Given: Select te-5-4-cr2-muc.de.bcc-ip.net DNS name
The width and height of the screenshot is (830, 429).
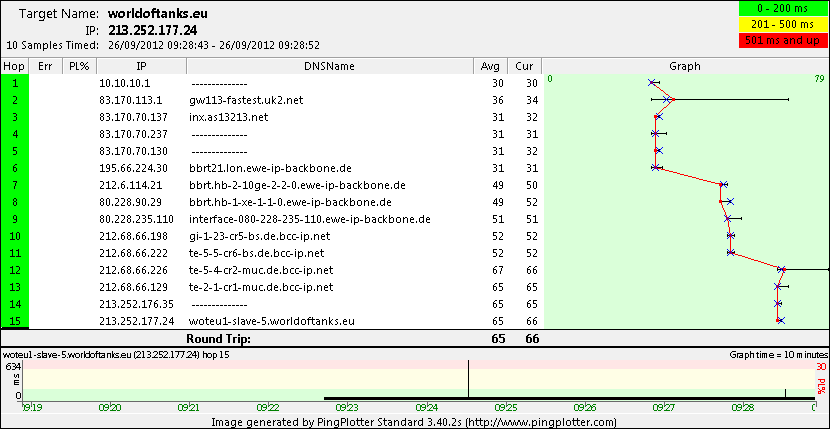Looking at the screenshot, I should tap(261, 270).
